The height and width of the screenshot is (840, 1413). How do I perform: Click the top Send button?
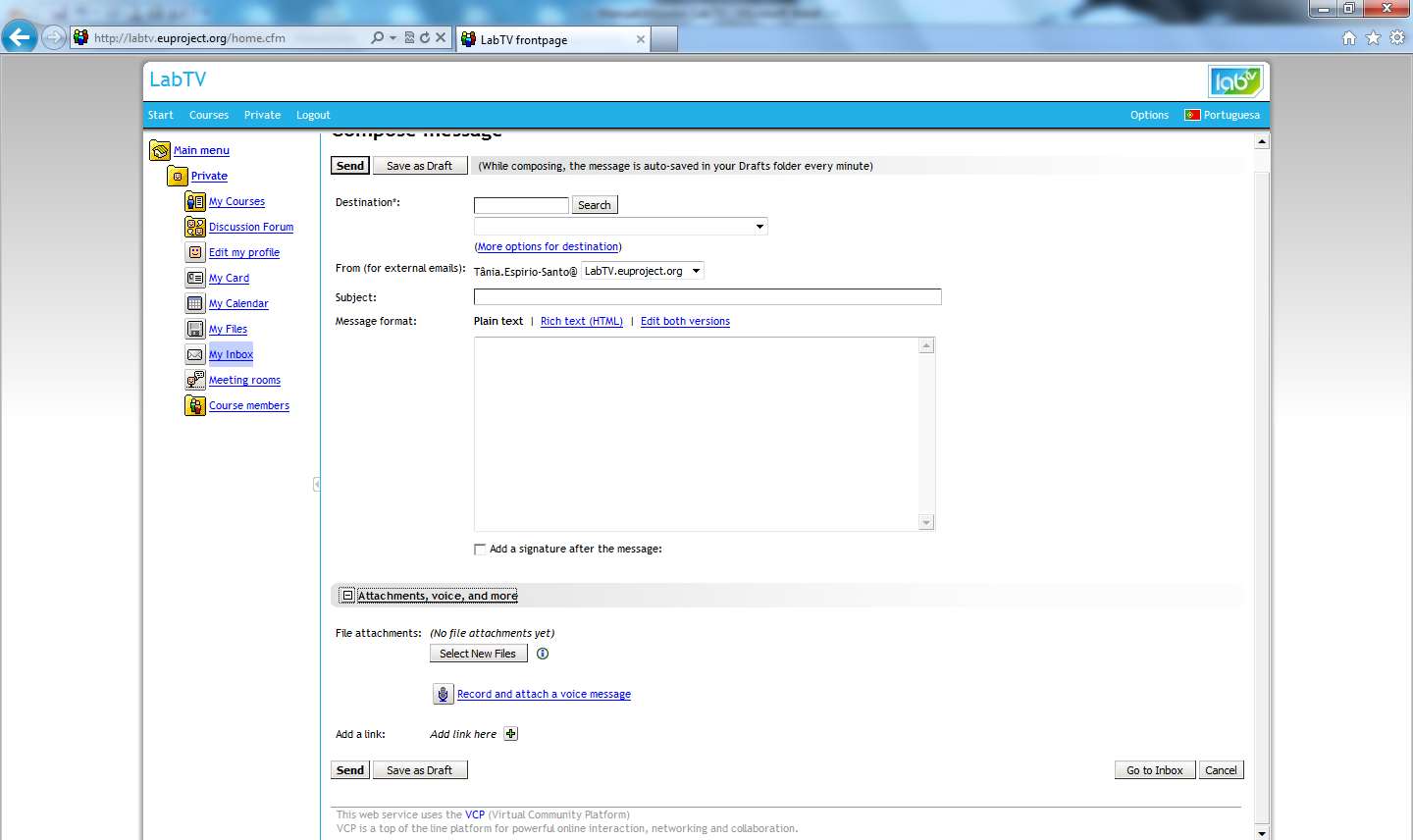point(350,166)
